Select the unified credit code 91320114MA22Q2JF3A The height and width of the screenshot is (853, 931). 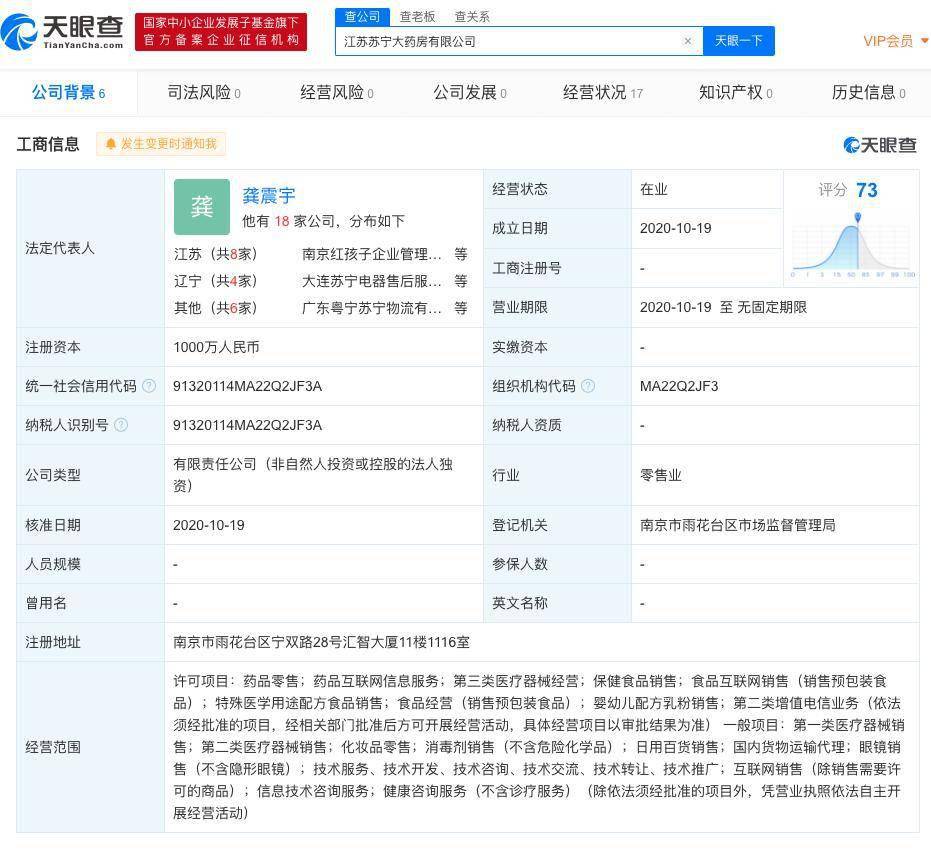[x=248, y=386]
